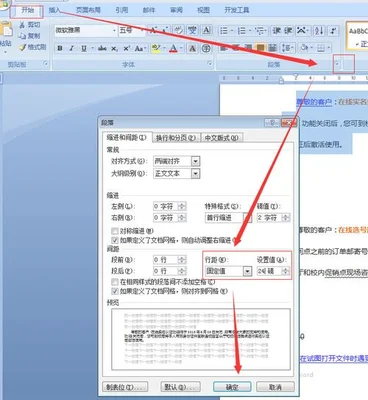This screenshot has width=368, height=400.
Task: Apply strikethrough (abc) formatting
Action: 102,48
